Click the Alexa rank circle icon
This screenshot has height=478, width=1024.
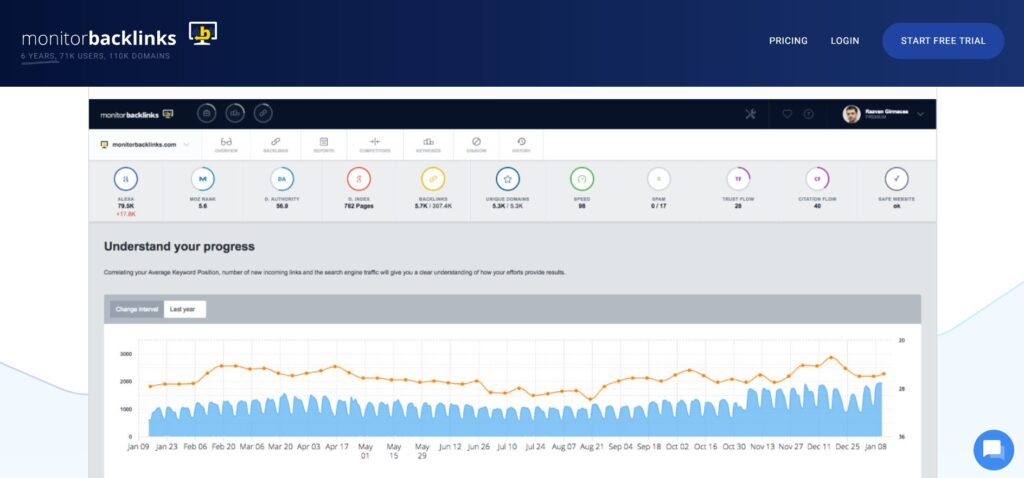(126, 179)
